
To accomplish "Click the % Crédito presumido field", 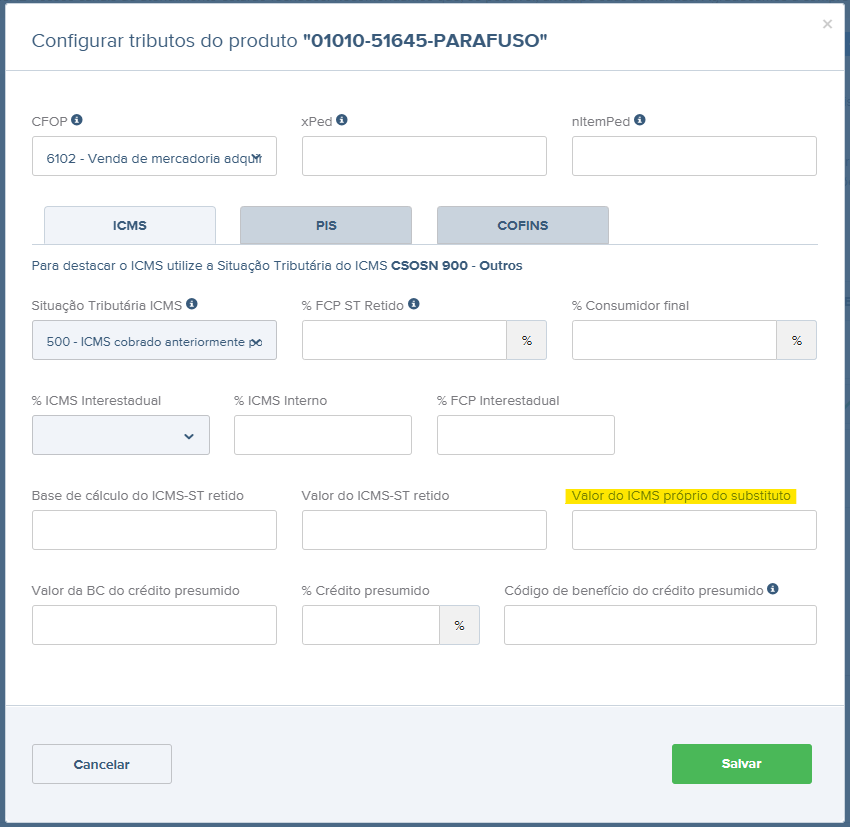I will [x=371, y=625].
